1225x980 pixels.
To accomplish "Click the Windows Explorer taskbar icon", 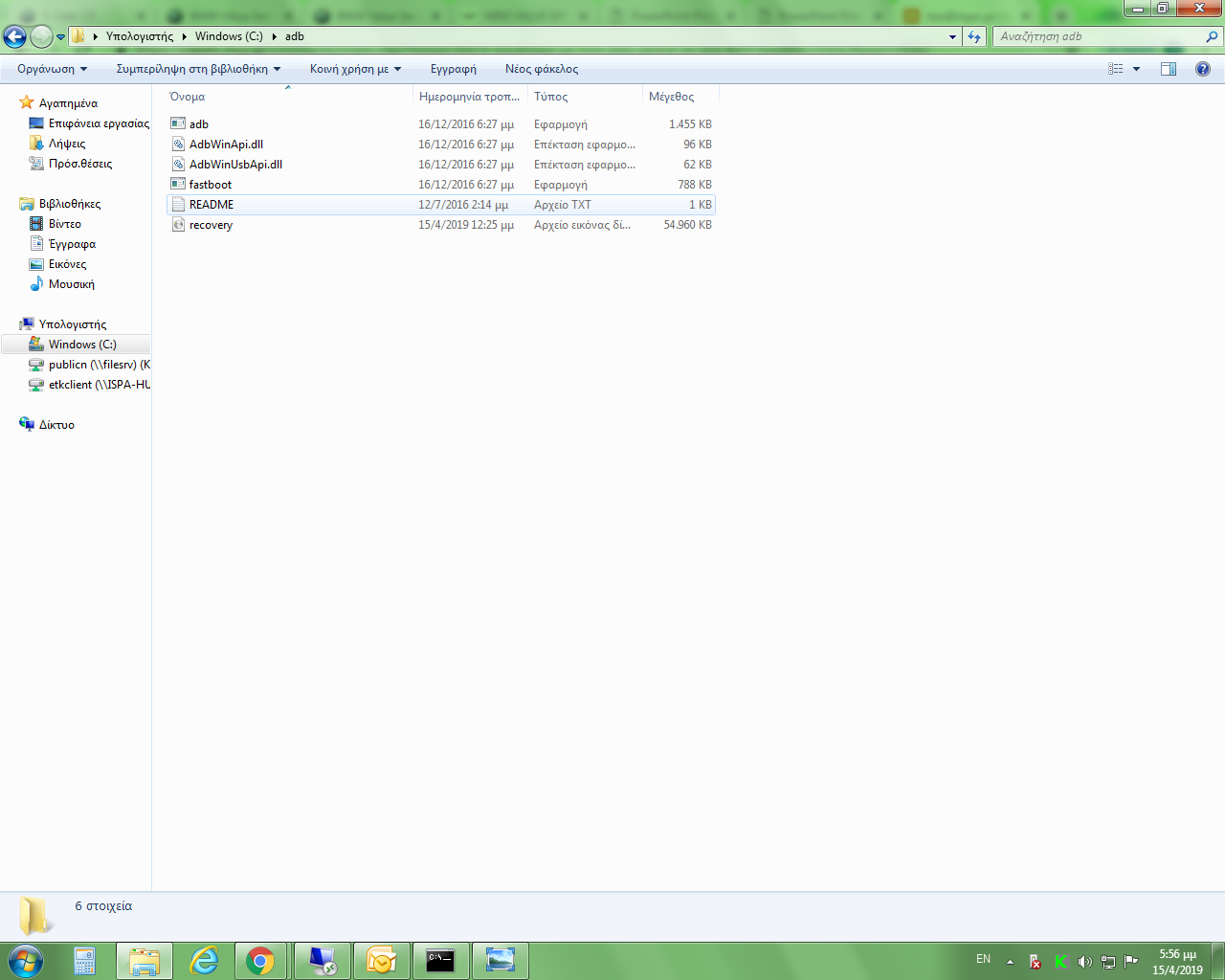I will 145,961.
